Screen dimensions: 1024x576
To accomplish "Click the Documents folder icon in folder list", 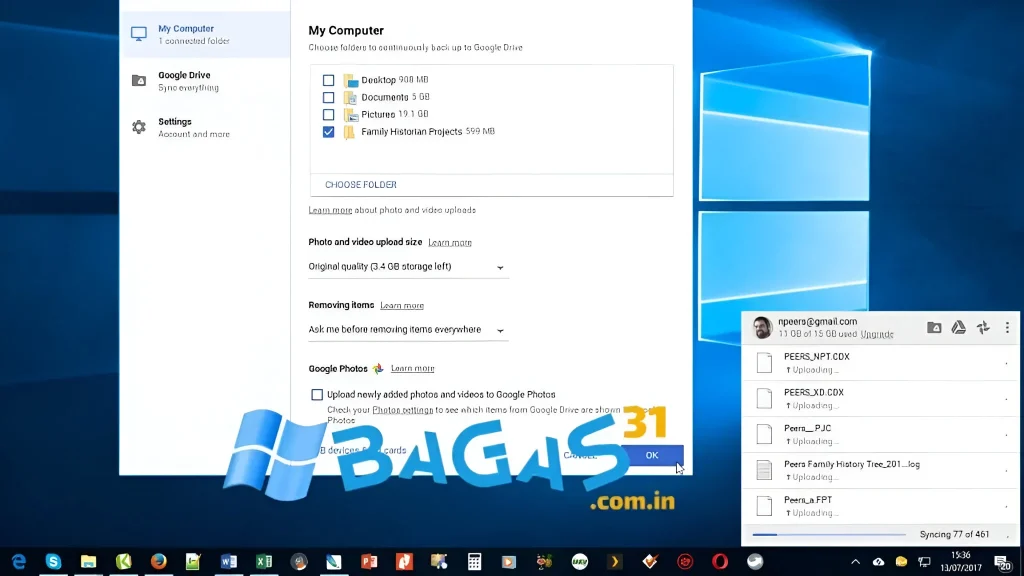I will click(x=351, y=97).
